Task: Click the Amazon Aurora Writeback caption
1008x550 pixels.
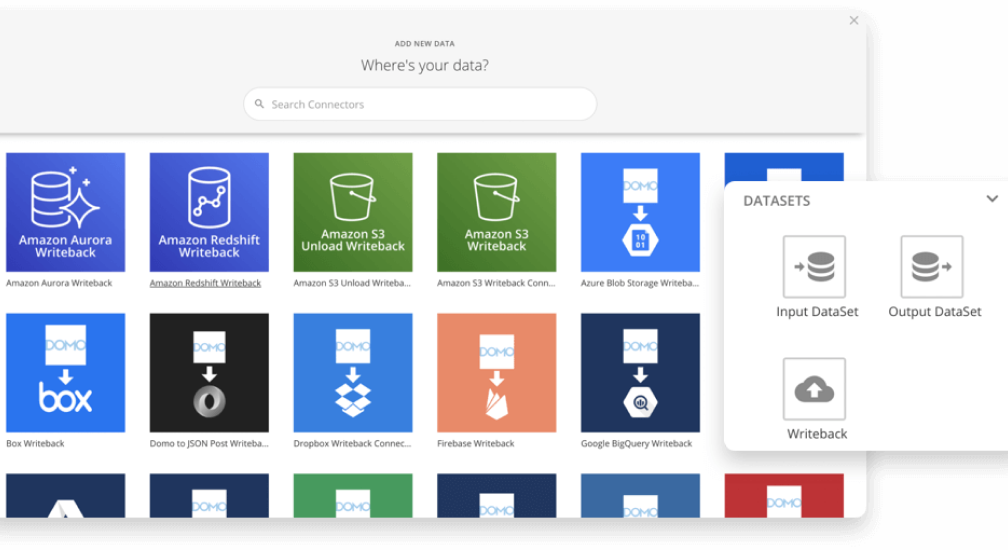Action: (x=59, y=283)
